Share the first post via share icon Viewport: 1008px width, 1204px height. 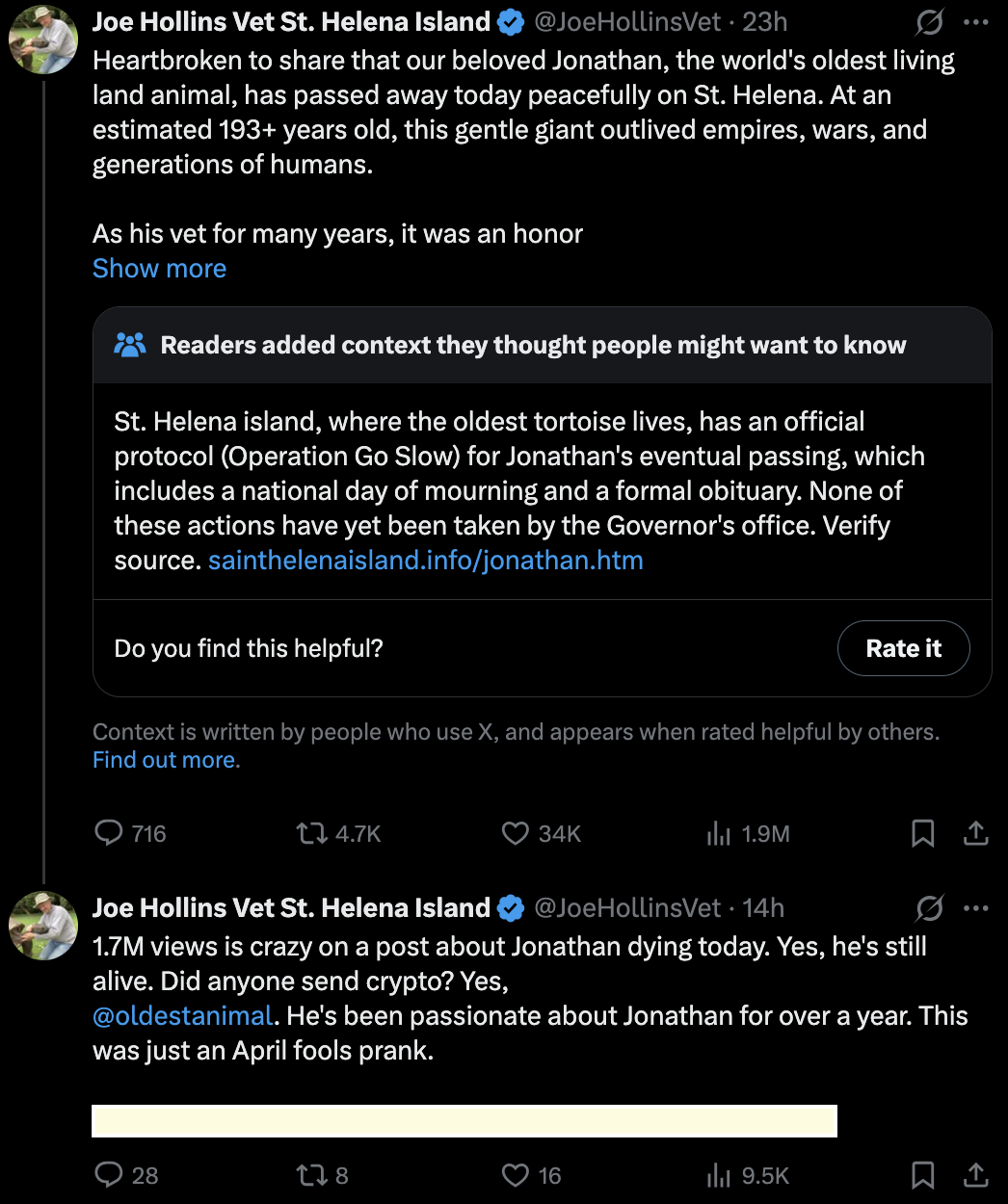pyautogui.click(x=975, y=833)
